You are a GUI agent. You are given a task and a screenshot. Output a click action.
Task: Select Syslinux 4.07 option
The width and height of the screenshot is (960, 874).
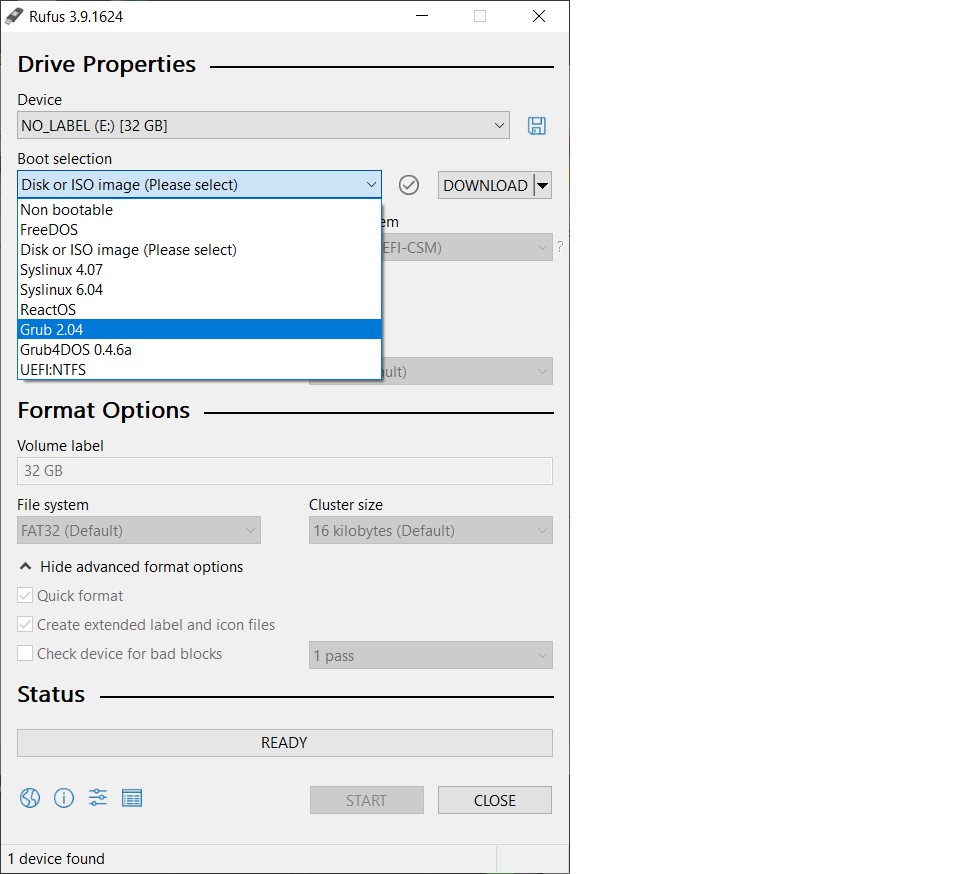[x=199, y=270]
